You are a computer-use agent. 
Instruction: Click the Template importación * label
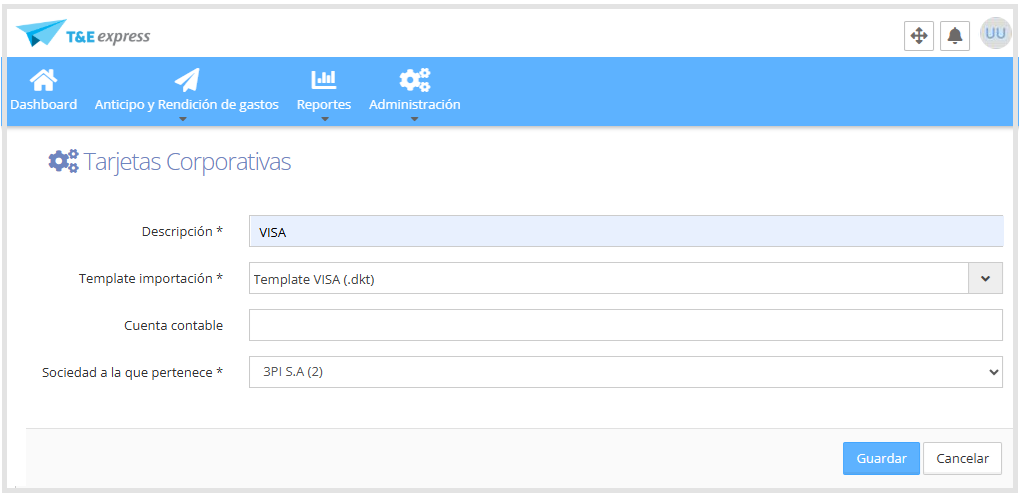pos(151,278)
